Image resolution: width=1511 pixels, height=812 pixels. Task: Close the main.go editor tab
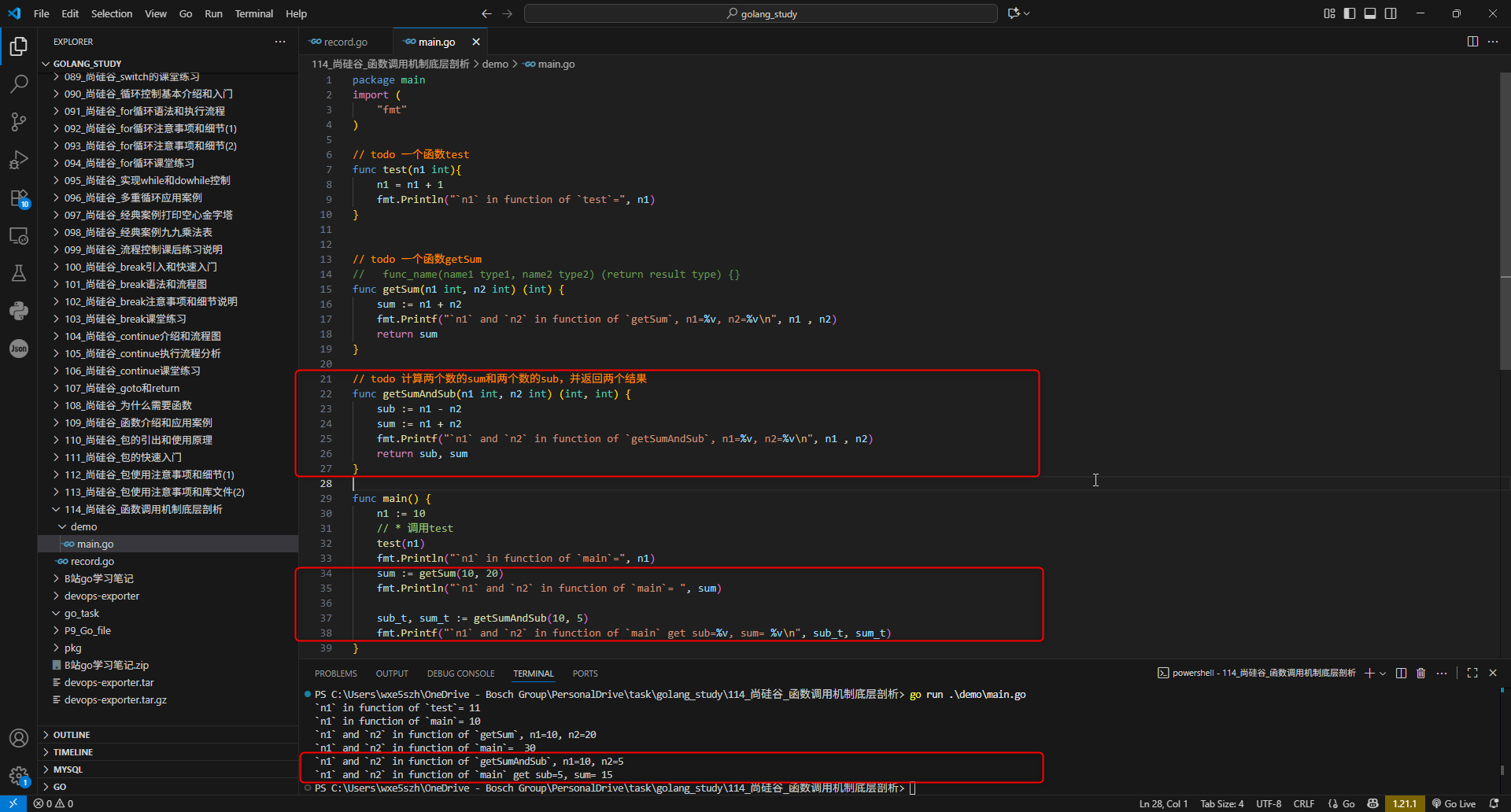(x=476, y=42)
